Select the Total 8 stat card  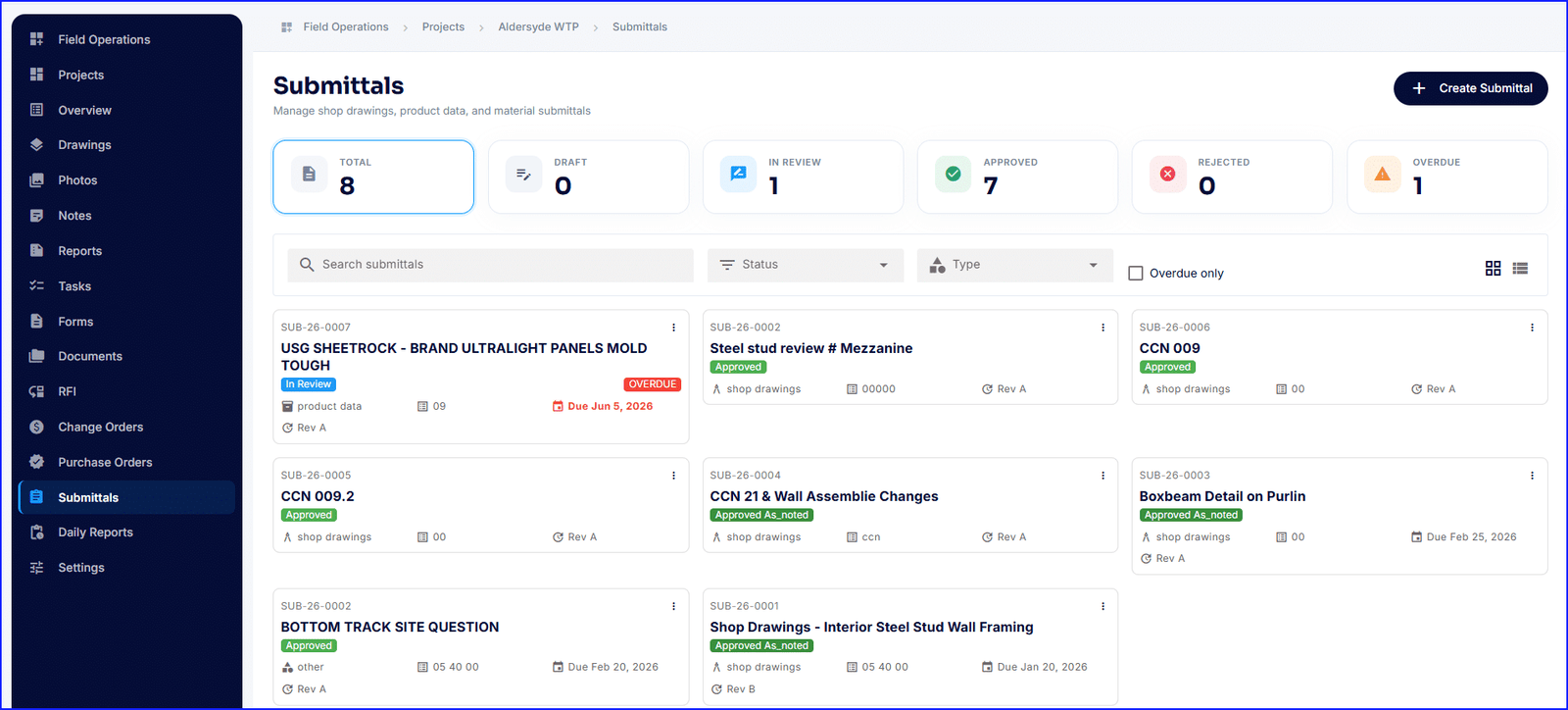(373, 177)
